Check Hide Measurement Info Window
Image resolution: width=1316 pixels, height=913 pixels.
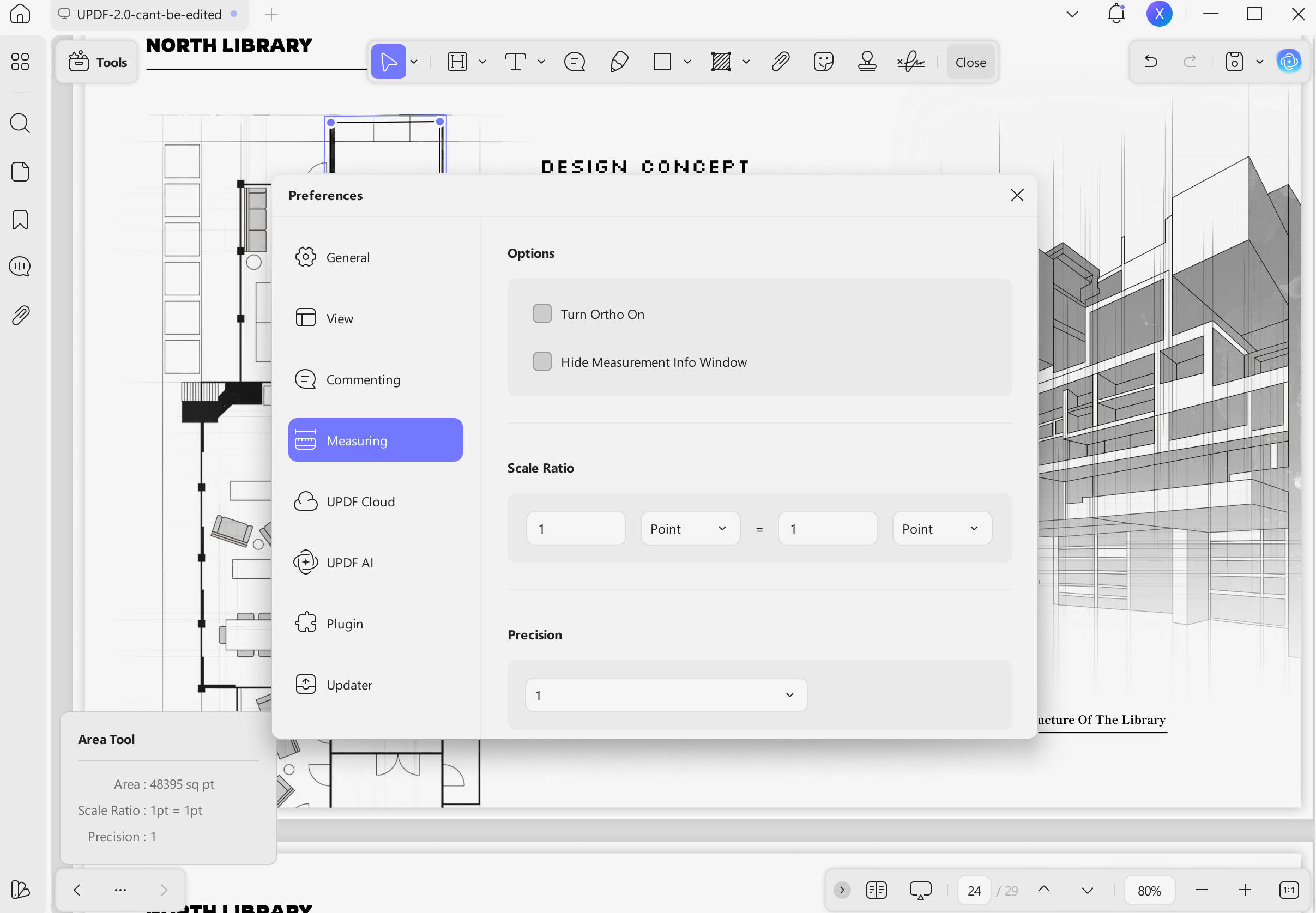[x=542, y=361]
